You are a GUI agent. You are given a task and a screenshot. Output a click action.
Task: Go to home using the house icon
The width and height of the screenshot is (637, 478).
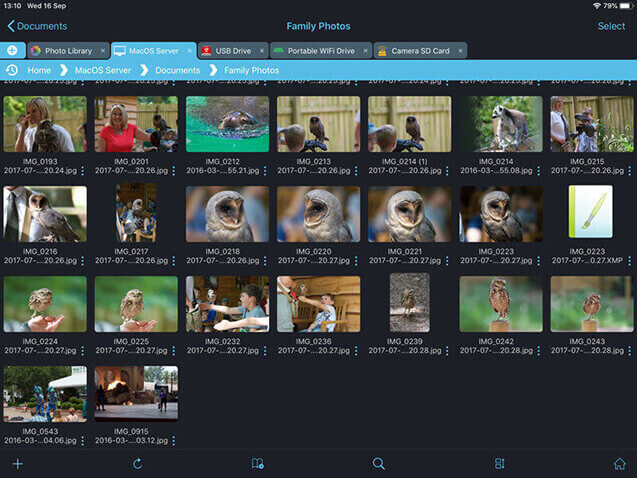click(x=620, y=464)
